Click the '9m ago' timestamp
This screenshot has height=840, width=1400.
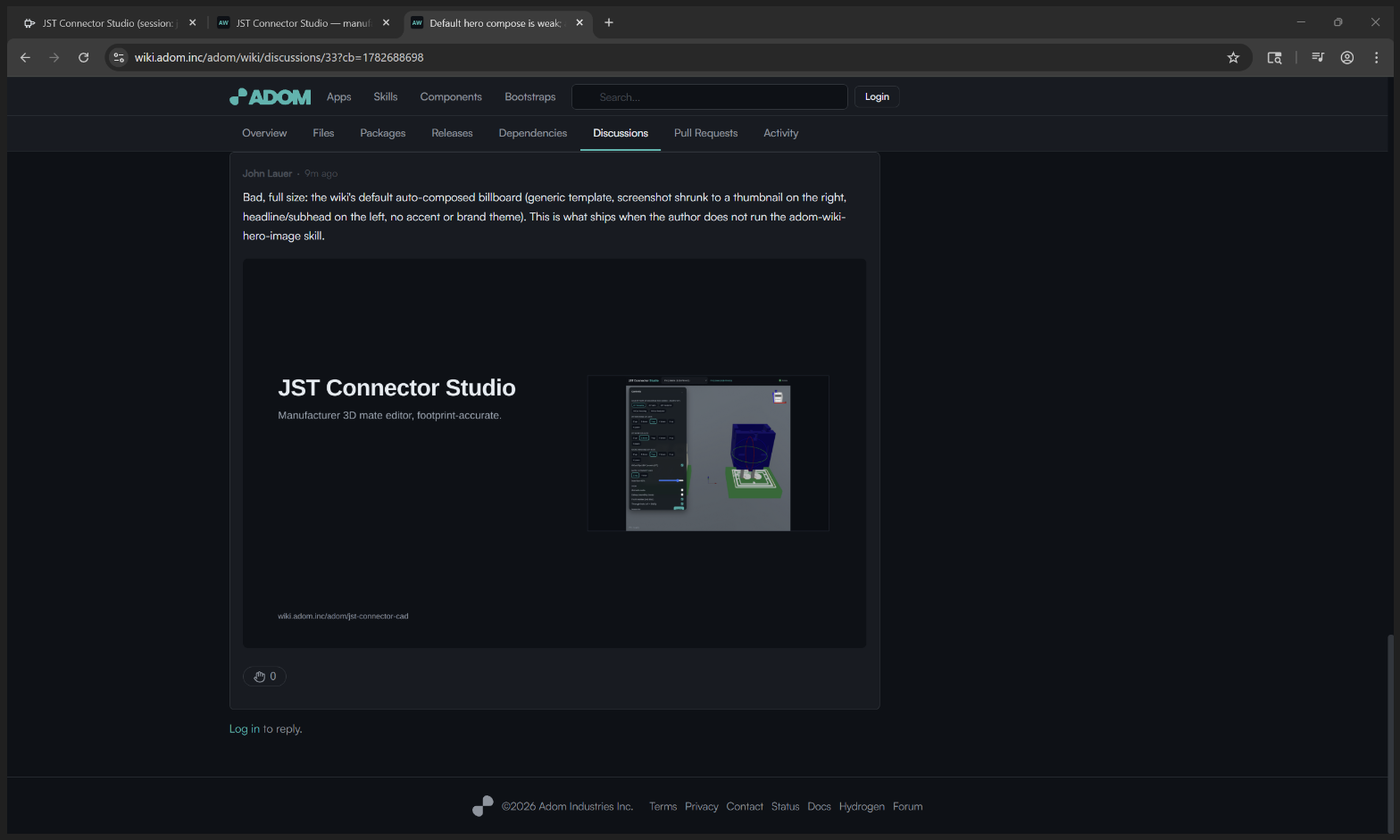(x=321, y=173)
